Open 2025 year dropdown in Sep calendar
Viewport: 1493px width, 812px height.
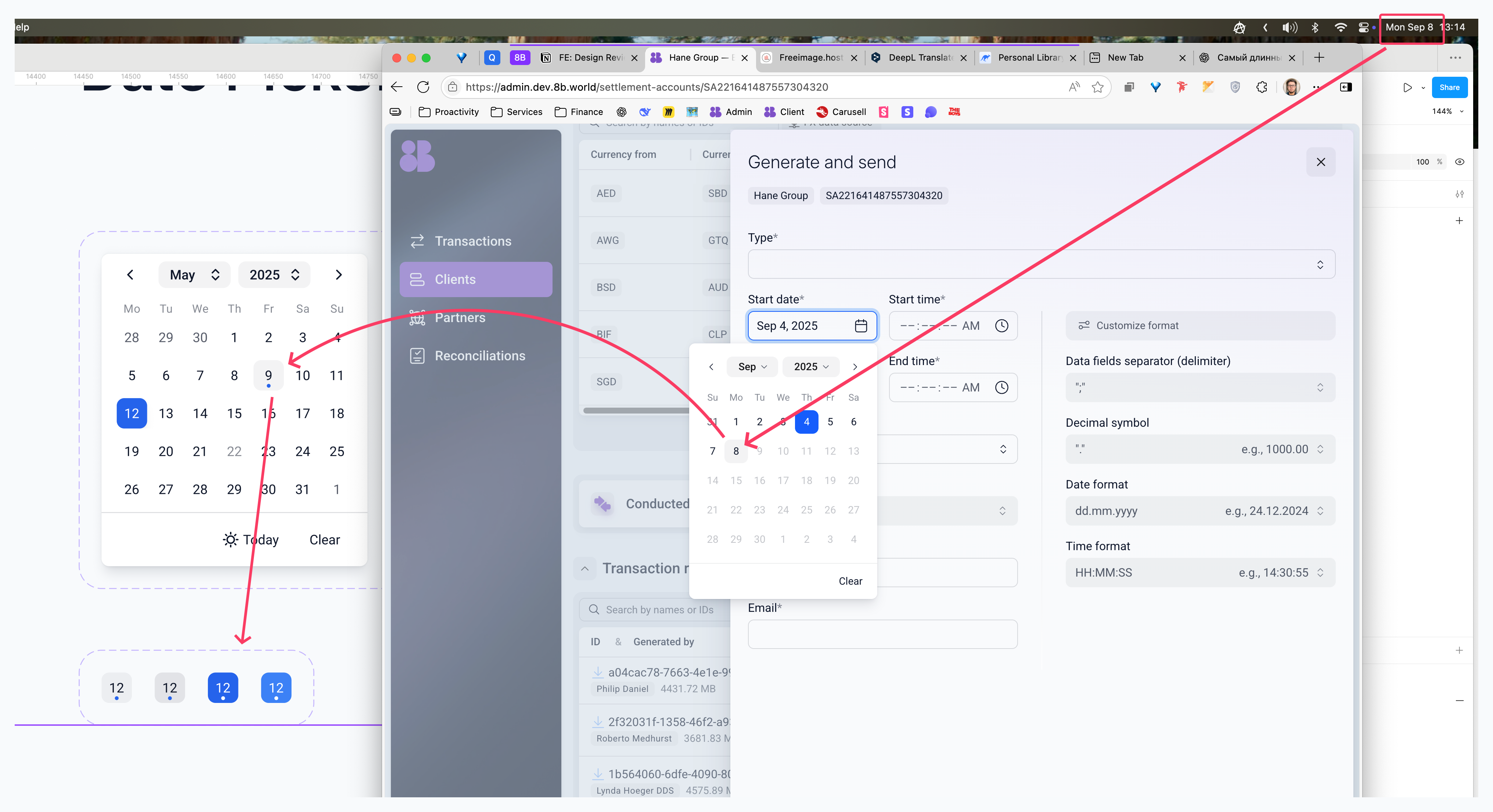[x=811, y=367]
